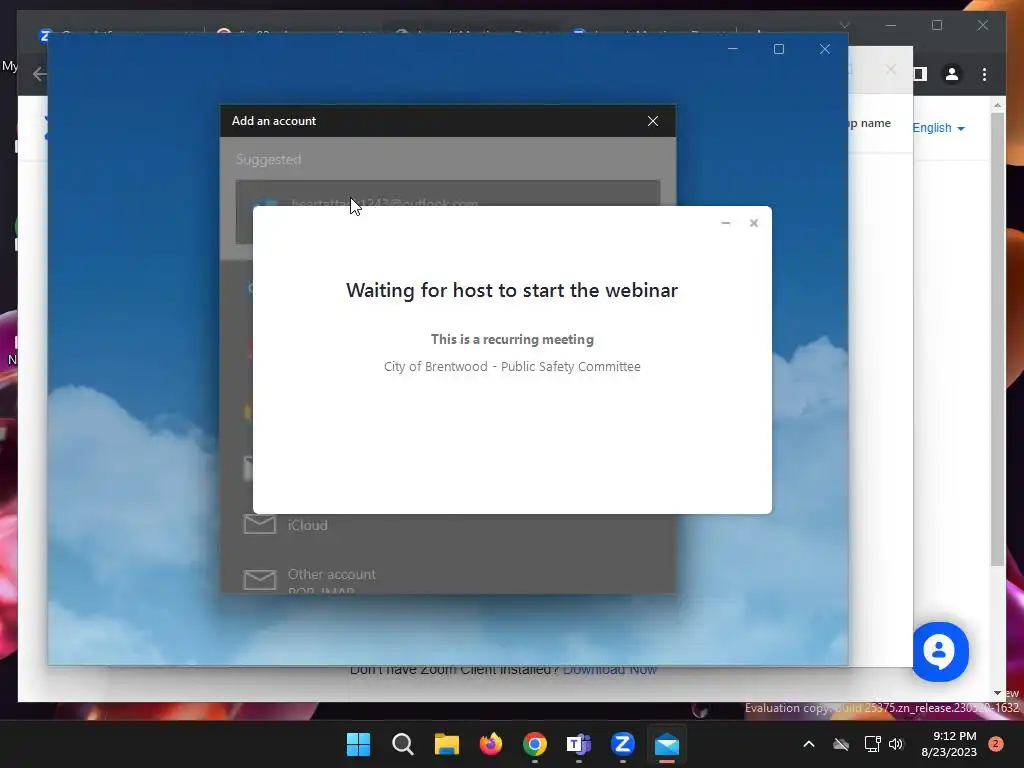Open English language dropdown in Chrome
The width and height of the screenshot is (1024, 768).
[938, 128]
